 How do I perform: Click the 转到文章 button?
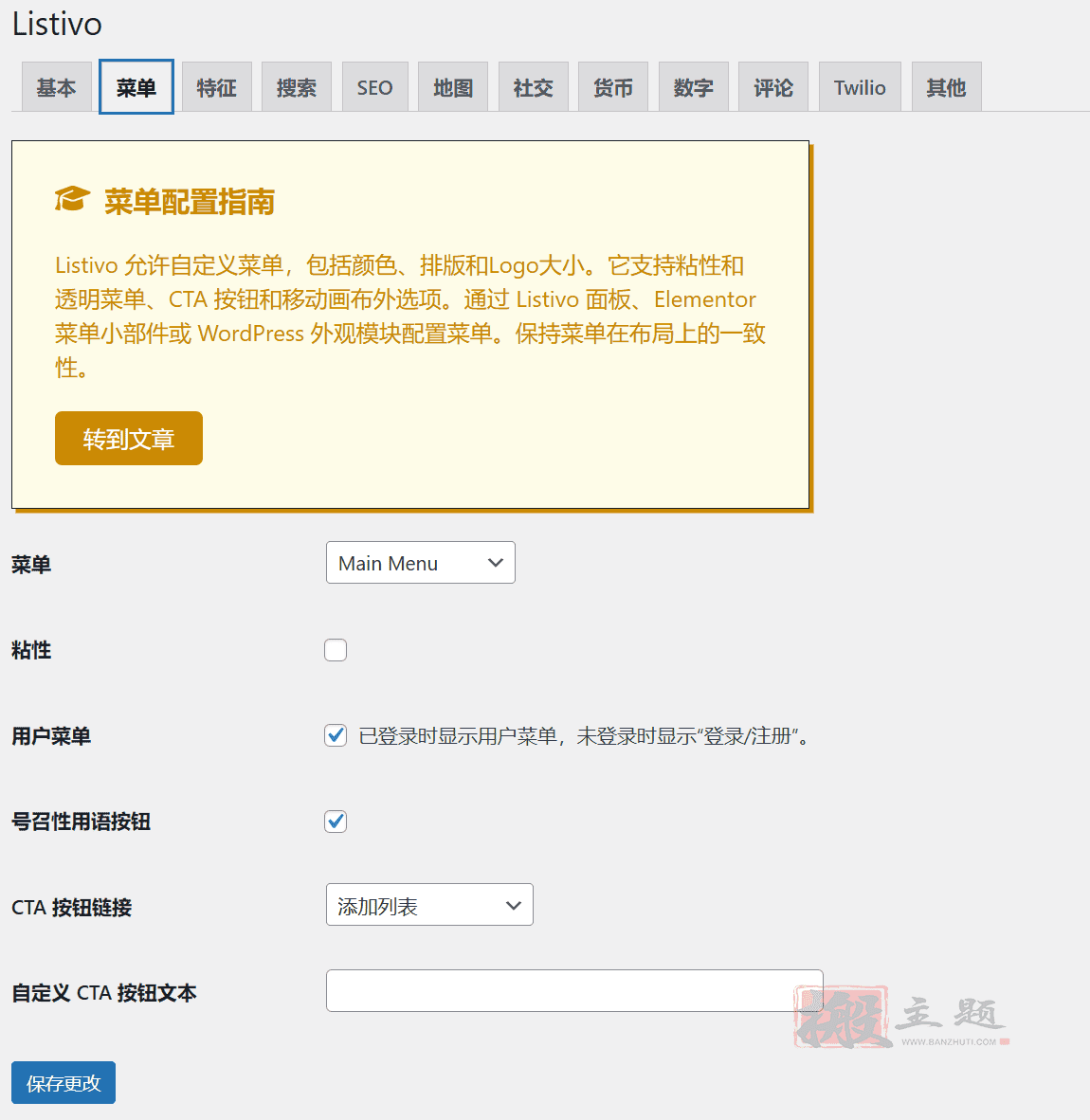click(x=129, y=438)
